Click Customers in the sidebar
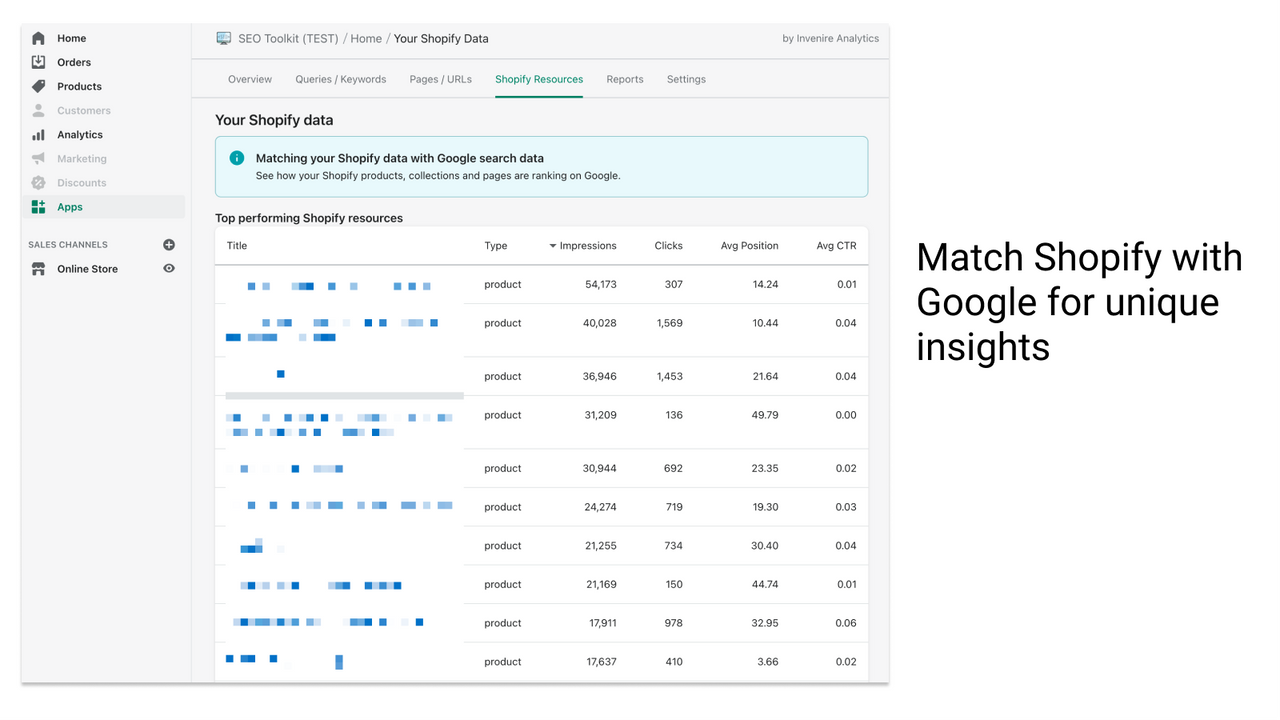 pyautogui.click(x=84, y=111)
